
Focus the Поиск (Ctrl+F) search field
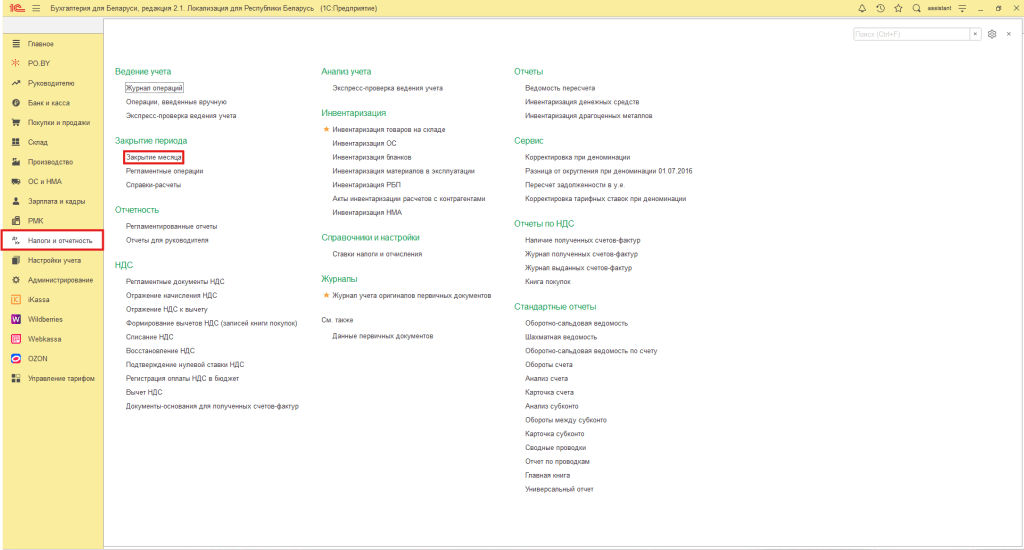911,34
